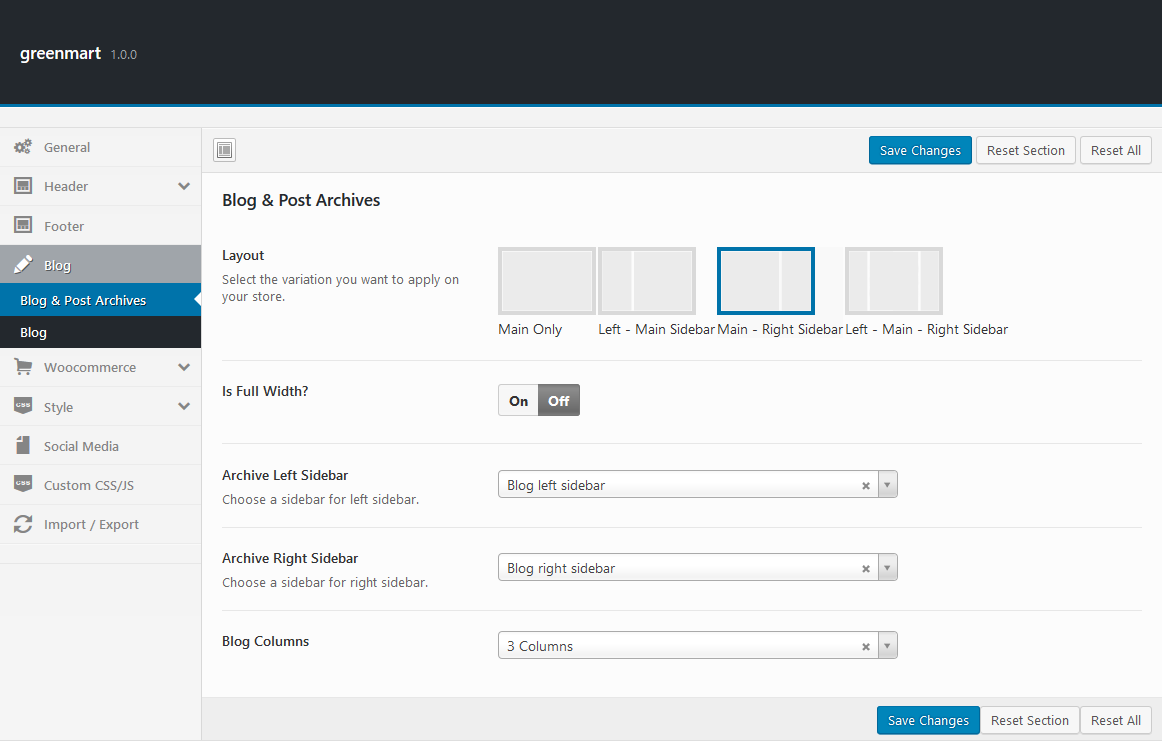1162x741 pixels.
Task: Open the Blog & Post Archives submenu
Action: (x=83, y=300)
